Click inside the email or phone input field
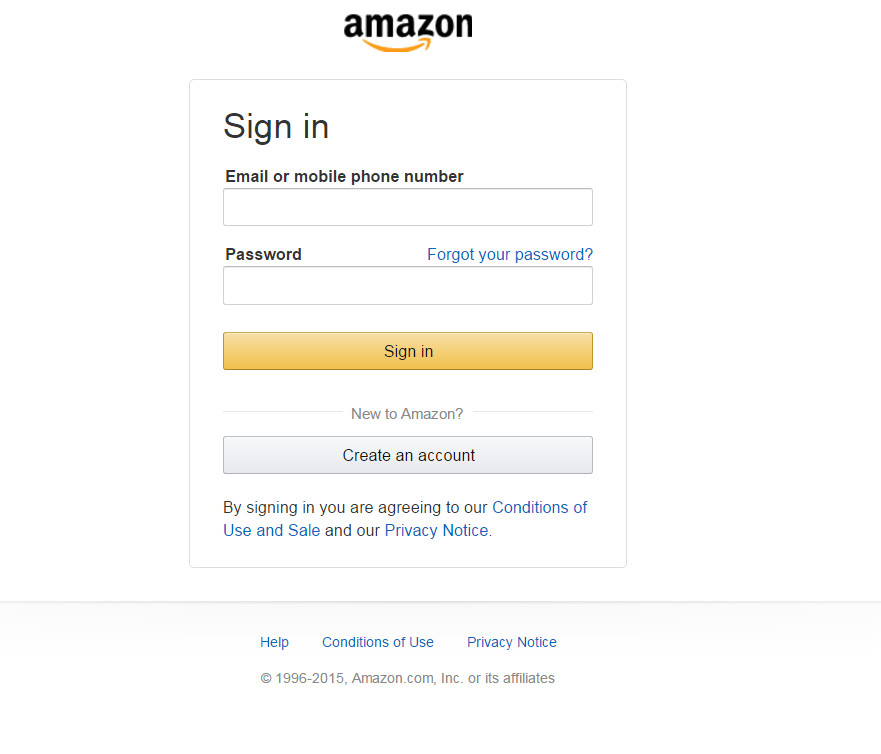The height and width of the screenshot is (754, 881). 407,207
